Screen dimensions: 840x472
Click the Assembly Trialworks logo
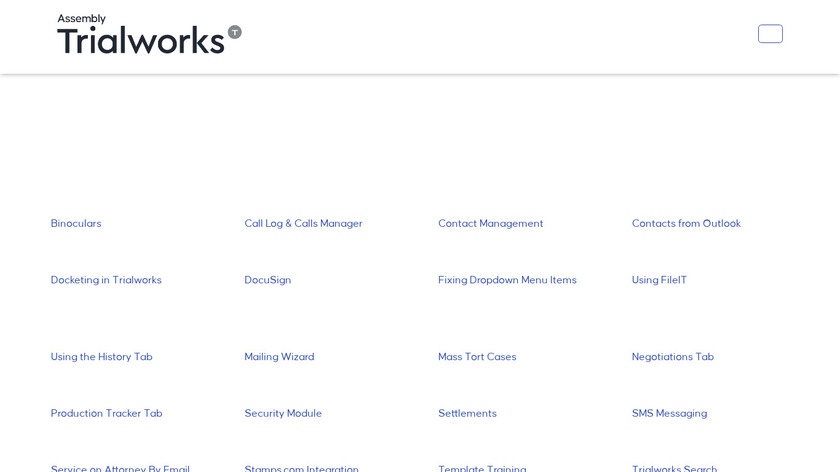pyautogui.click(x=149, y=35)
